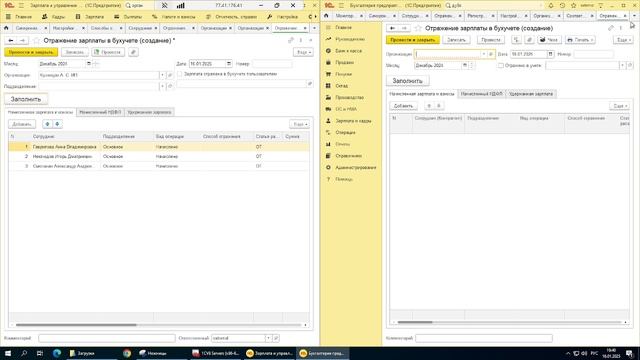Open Помощь section in Бухгалтерия sidebar
This screenshot has height=360, width=640.
coord(344,179)
